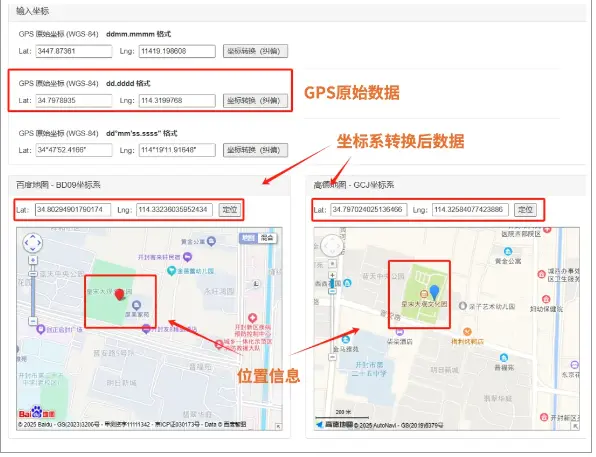Focus the Baidu BD09 Lat field

tap(73, 209)
